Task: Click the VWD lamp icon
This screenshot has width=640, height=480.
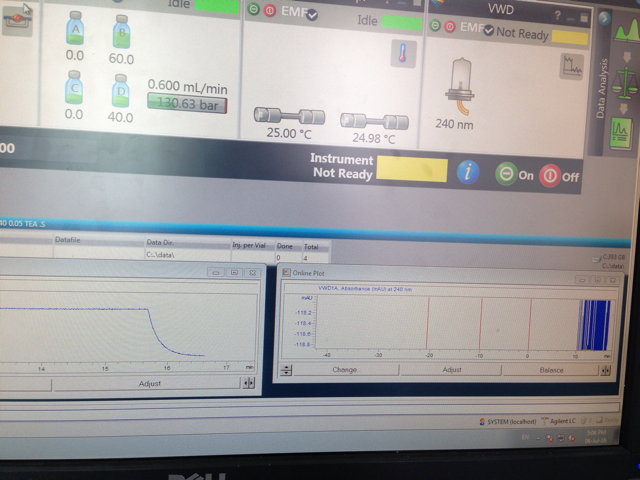Action: pyautogui.click(x=460, y=86)
